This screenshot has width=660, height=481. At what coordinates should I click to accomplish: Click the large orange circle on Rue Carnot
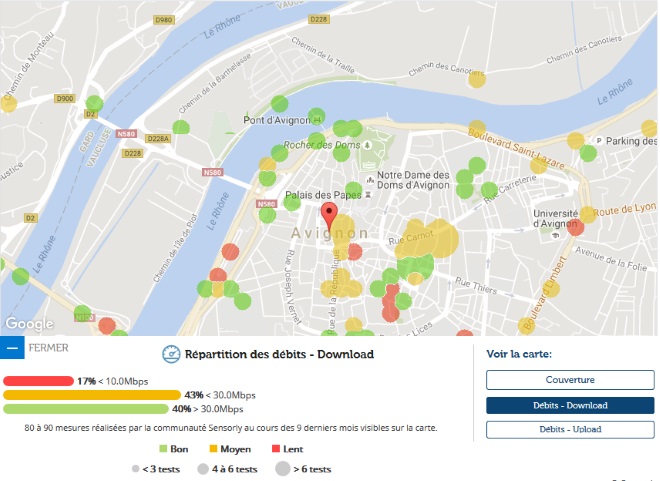(438, 239)
